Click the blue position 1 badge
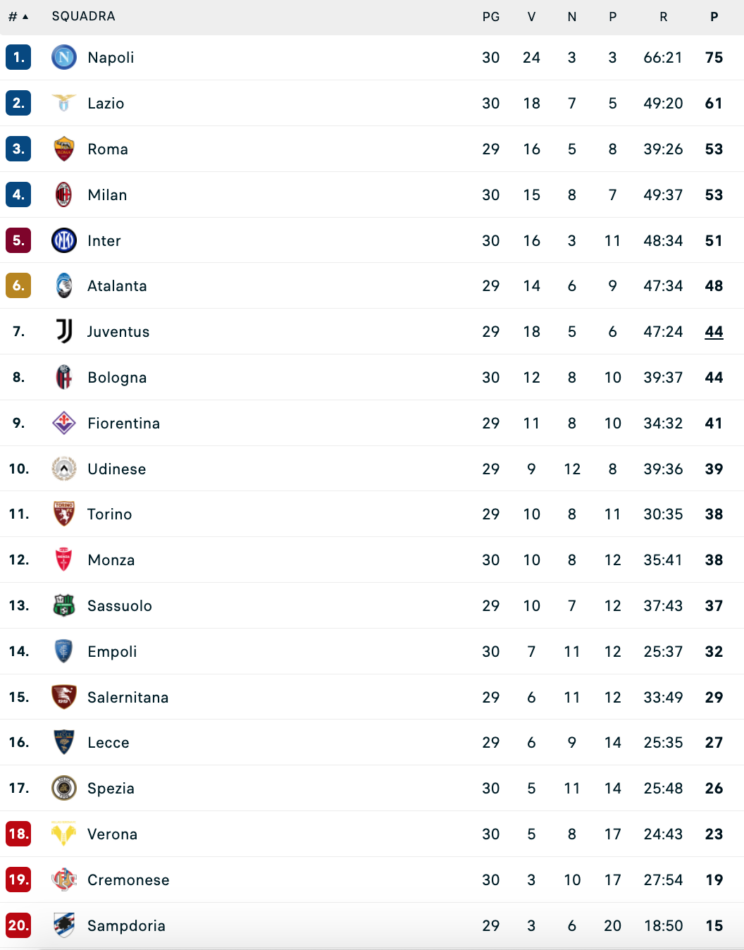Screen dimensions: 744x950 (18, 58)
